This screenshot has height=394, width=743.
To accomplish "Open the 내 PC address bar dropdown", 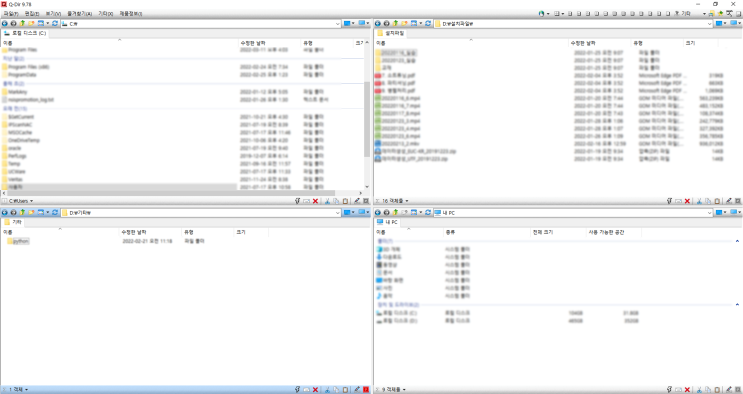I will pos(710,213).
